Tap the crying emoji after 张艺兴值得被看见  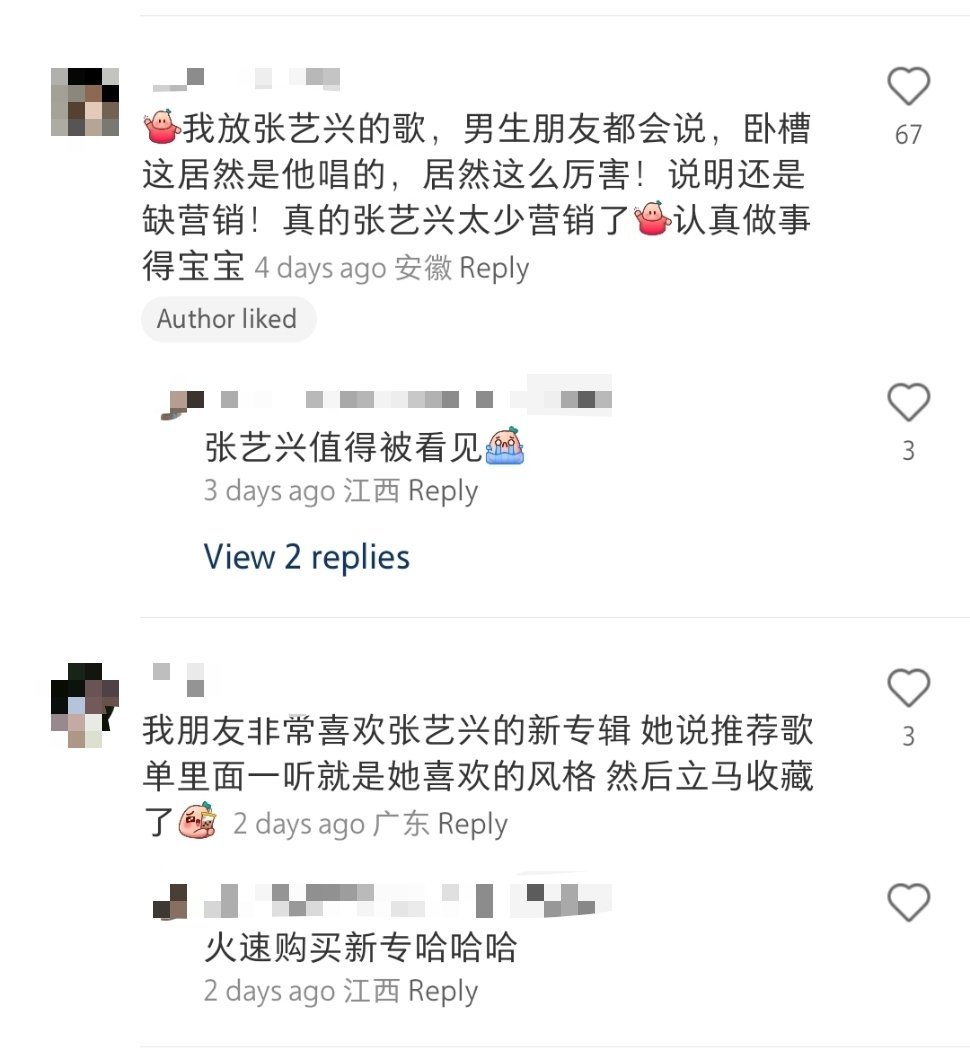[504, 447]
